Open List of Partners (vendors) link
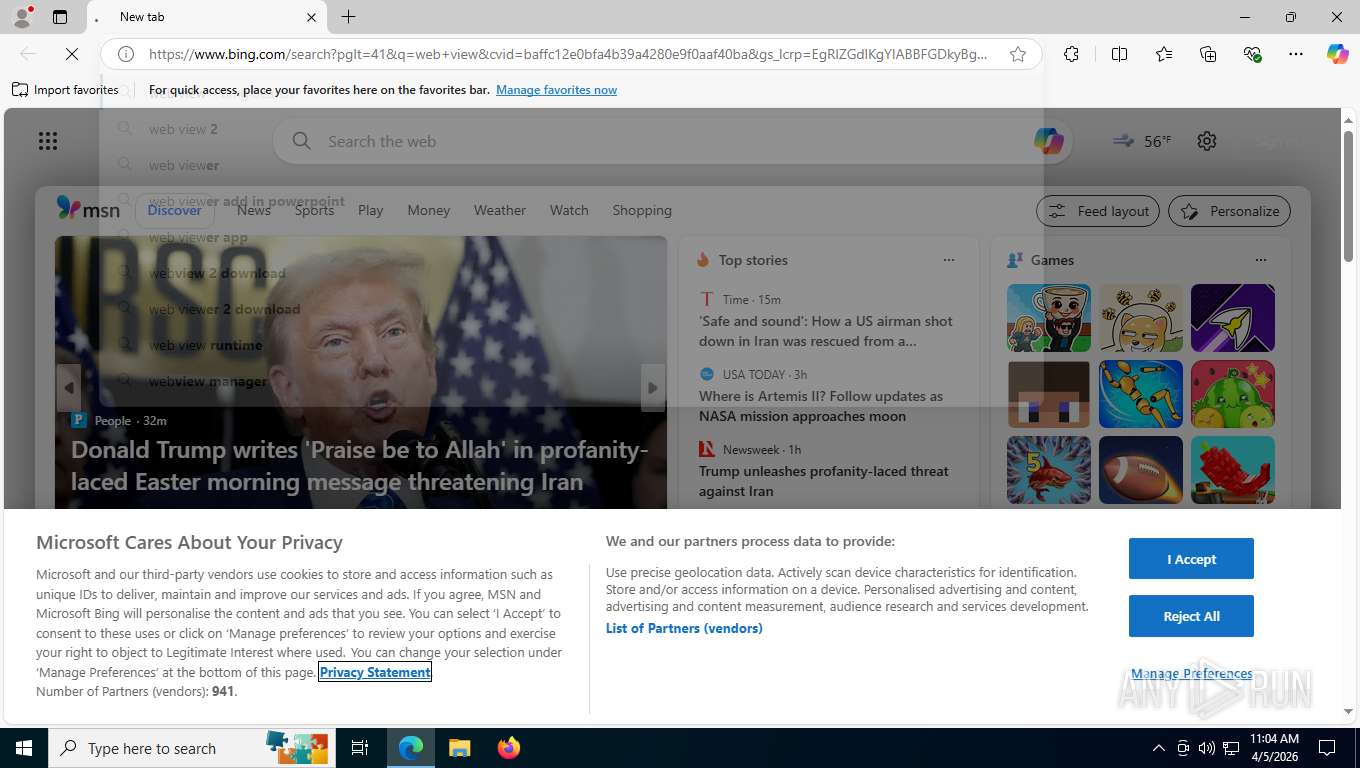Viewport: 1360px width, 768px height. click(684, 628)
